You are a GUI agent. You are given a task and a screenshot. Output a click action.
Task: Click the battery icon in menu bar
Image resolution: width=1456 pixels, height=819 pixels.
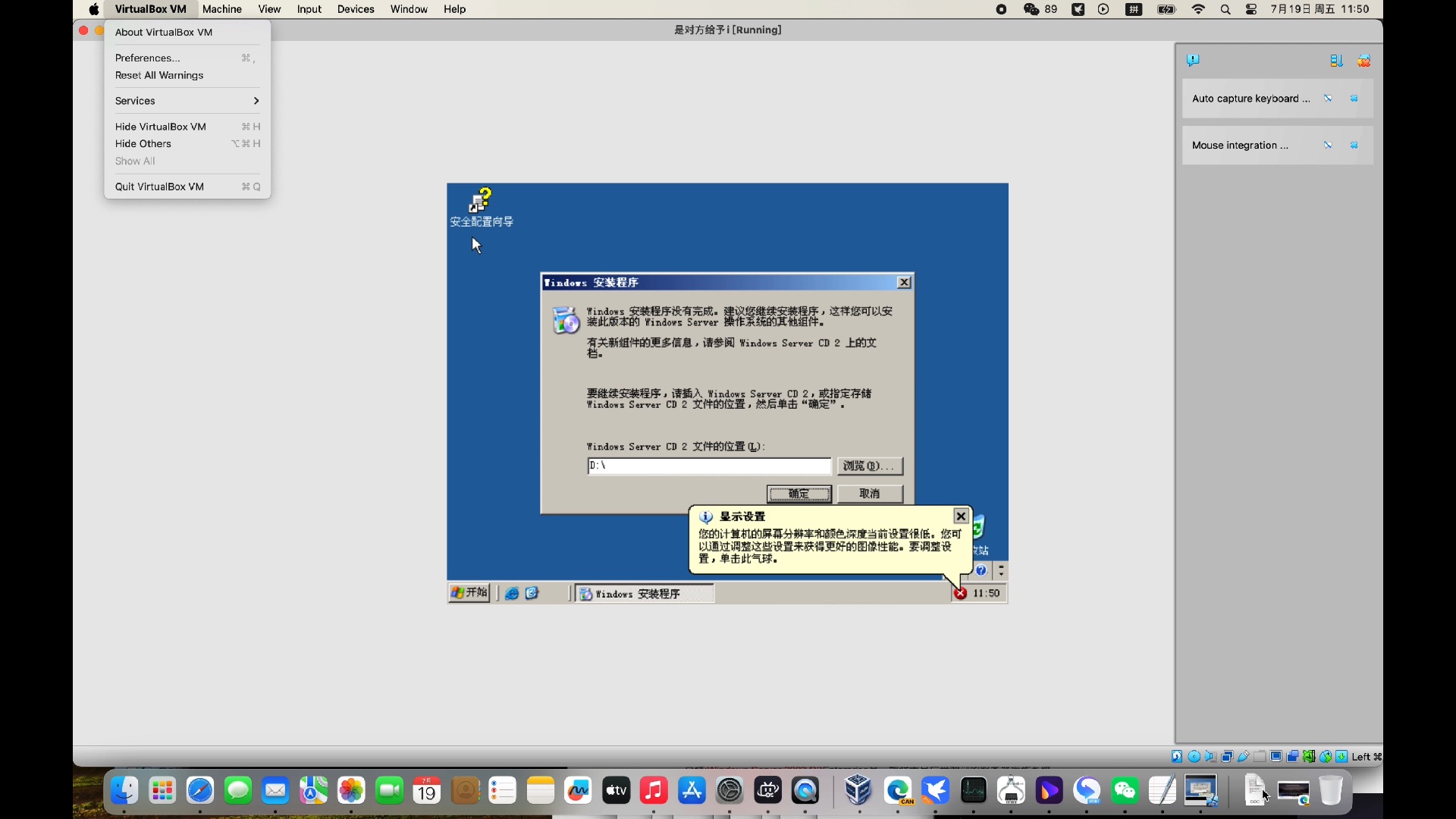pos(1166,9)
